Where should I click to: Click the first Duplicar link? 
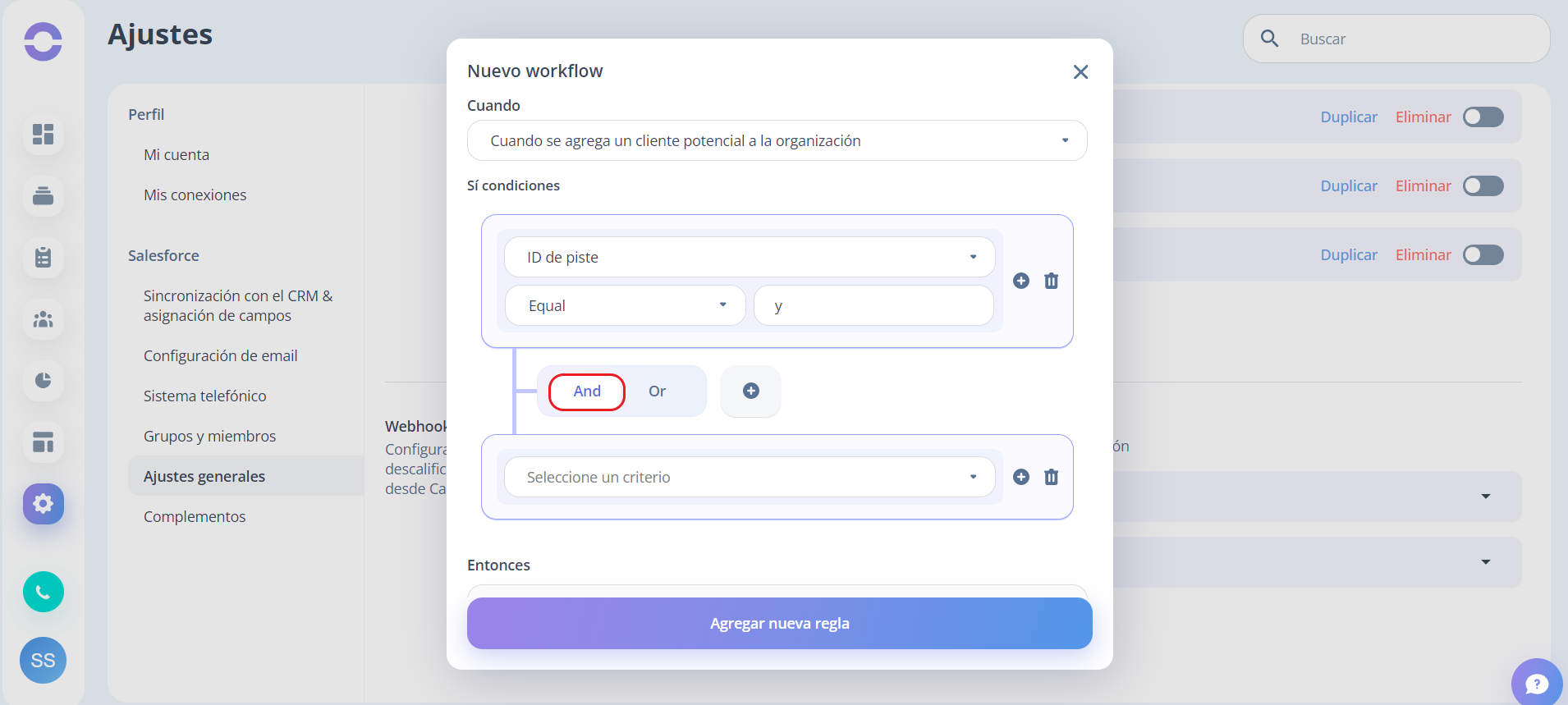[1349, 117]
